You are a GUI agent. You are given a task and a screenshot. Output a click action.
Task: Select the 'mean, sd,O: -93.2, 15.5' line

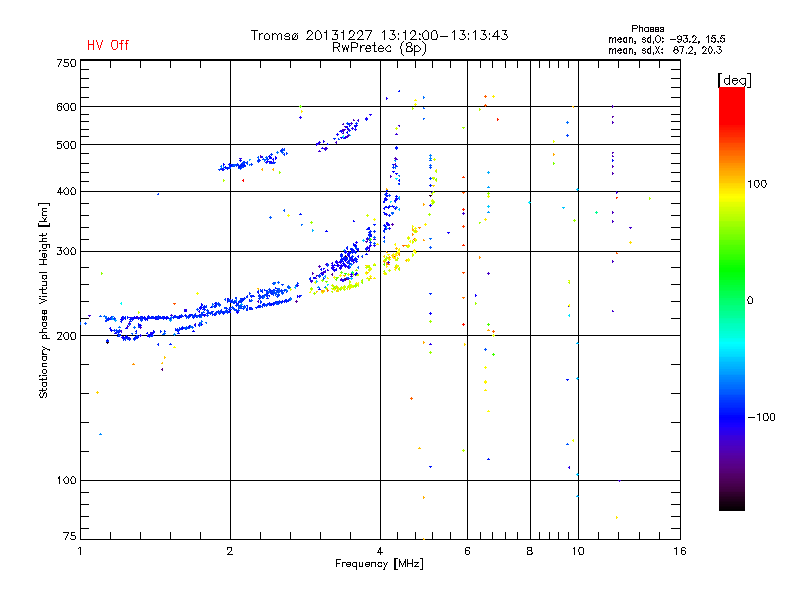pyautogui.click(x=666, y=39)
